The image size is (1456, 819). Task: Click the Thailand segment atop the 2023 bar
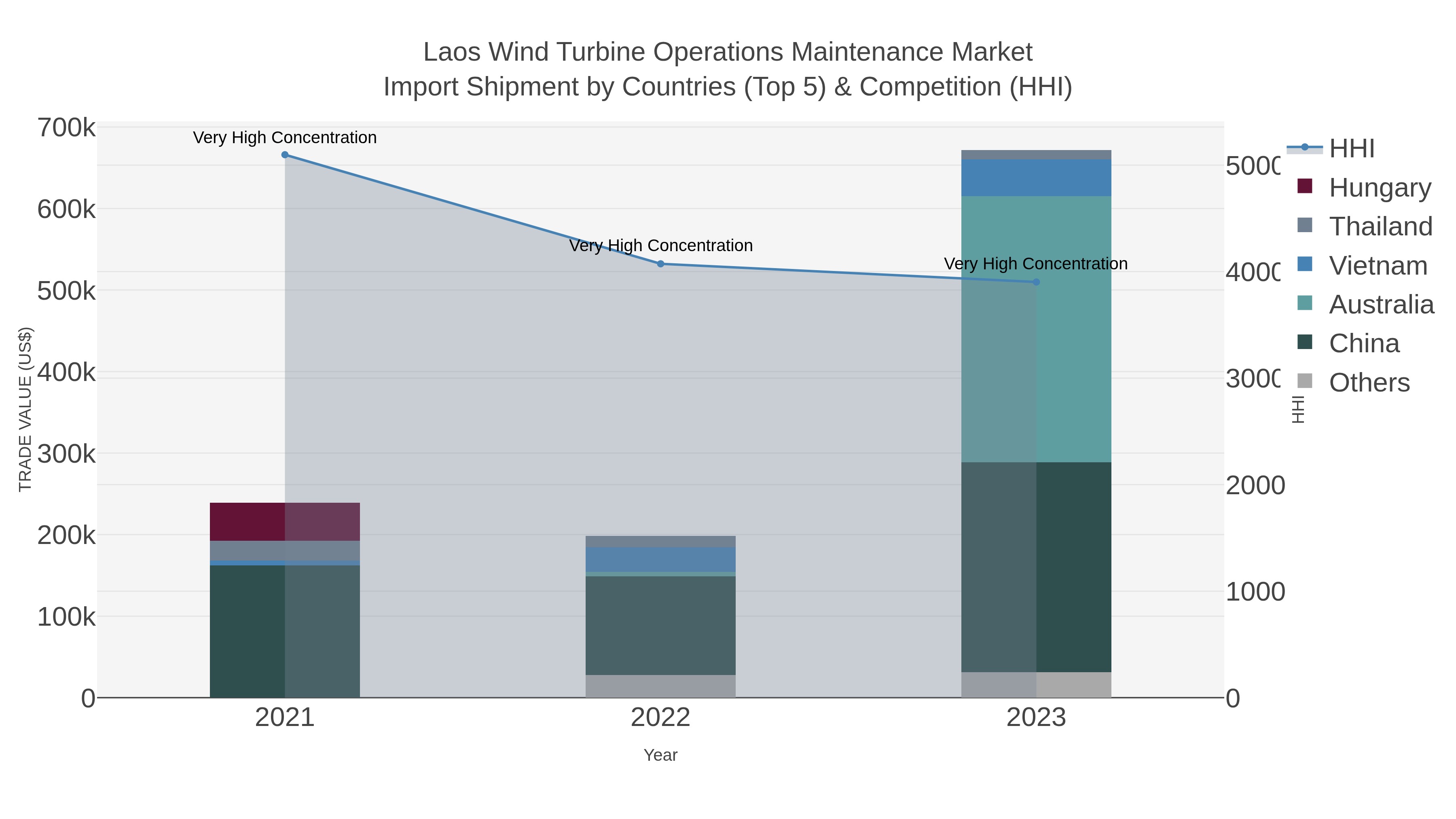[1036, 155]
